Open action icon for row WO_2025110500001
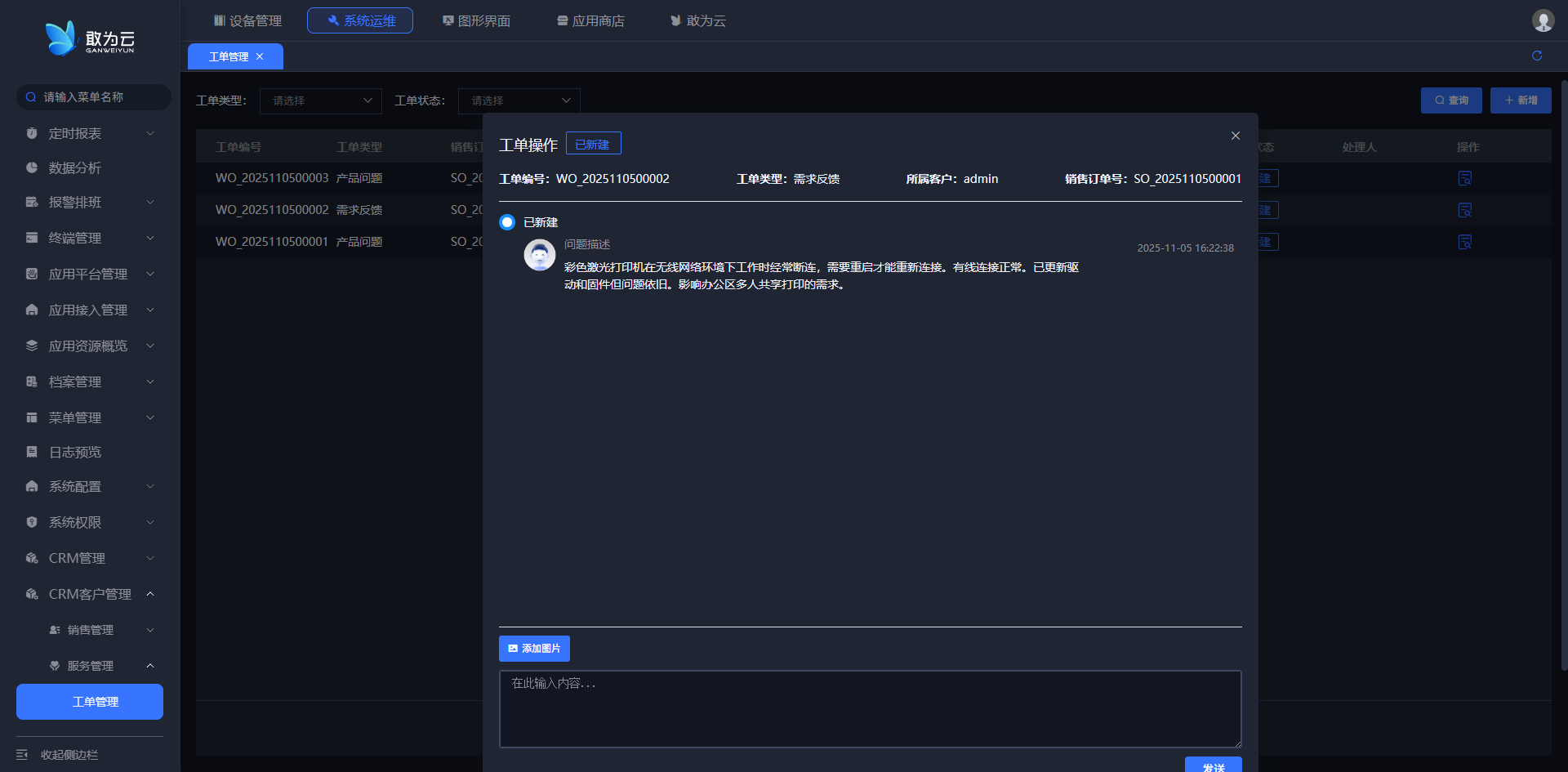The height and width of the screenshot is (772, 1568). (1465, 242)
